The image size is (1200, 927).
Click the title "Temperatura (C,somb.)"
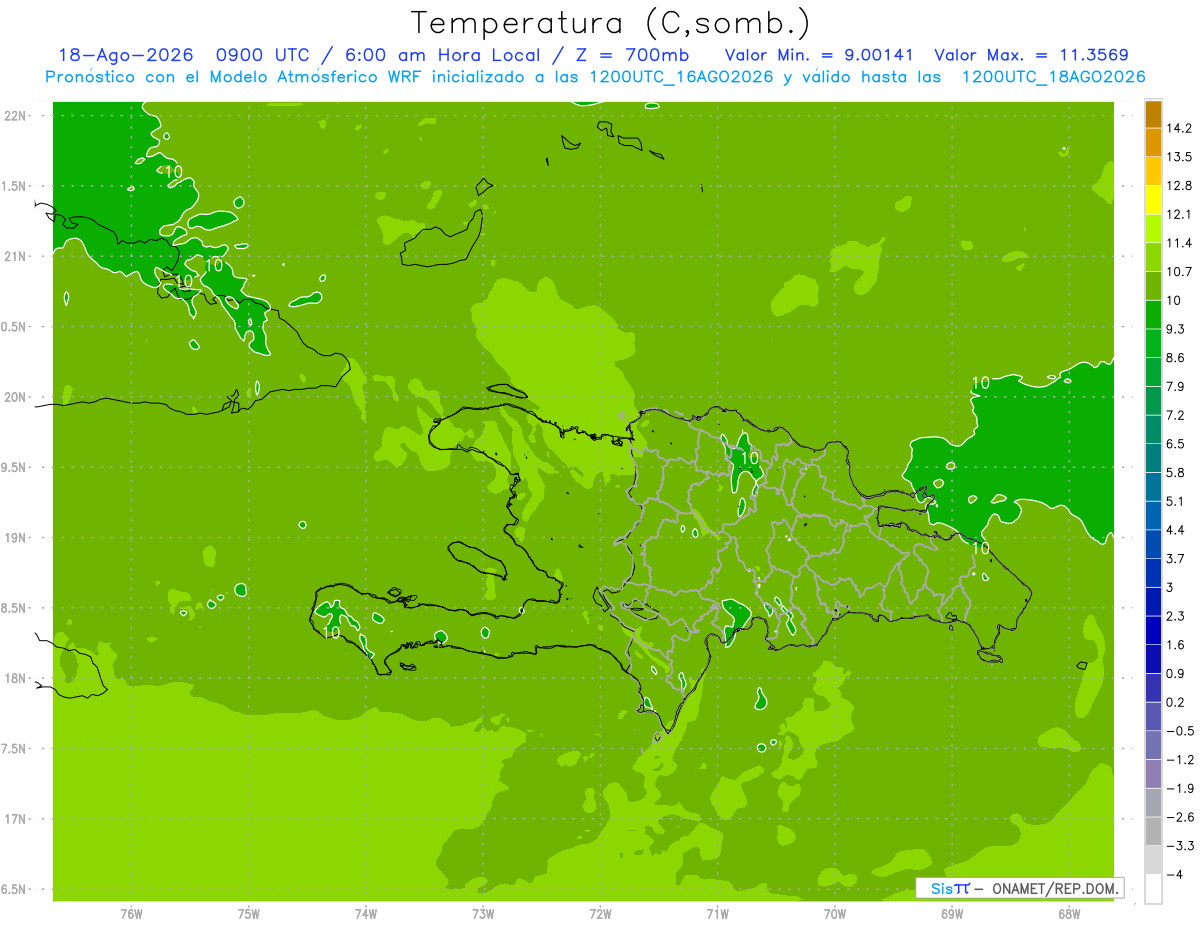[610, 23]
